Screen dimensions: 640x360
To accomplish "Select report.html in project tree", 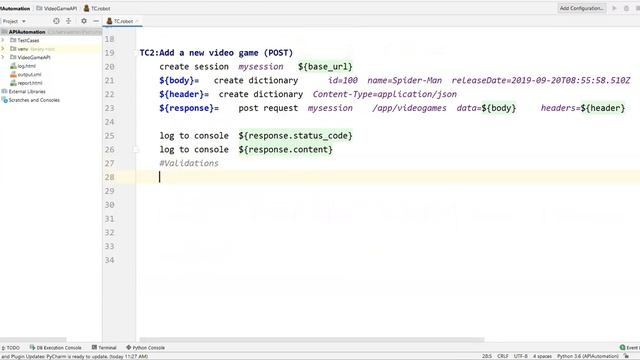I will point(30,83).
